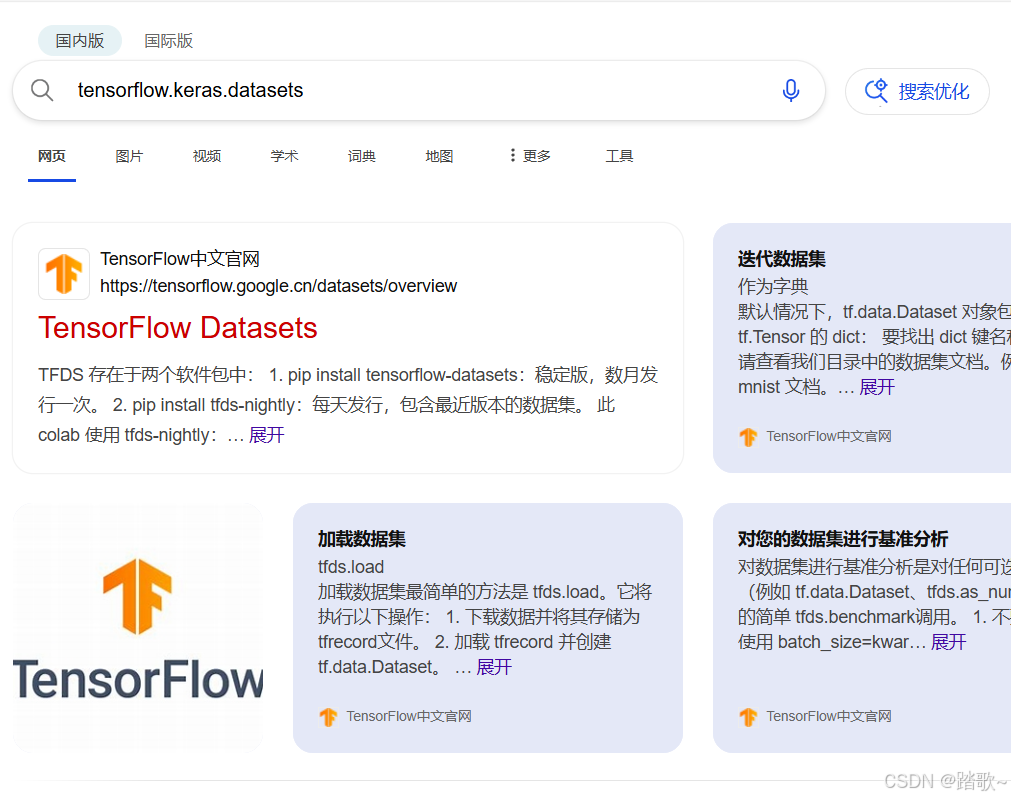Click the search box containing tensorflow.keras.datasets

tap(419, 90)
